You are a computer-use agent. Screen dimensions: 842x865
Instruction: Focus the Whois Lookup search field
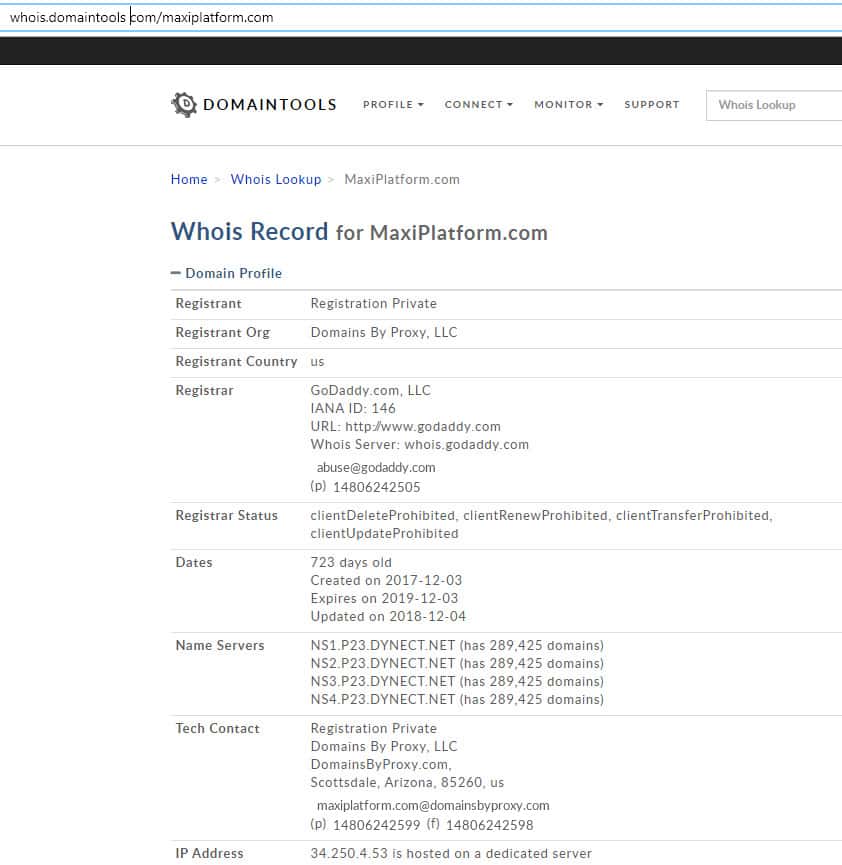pos(774,105)
